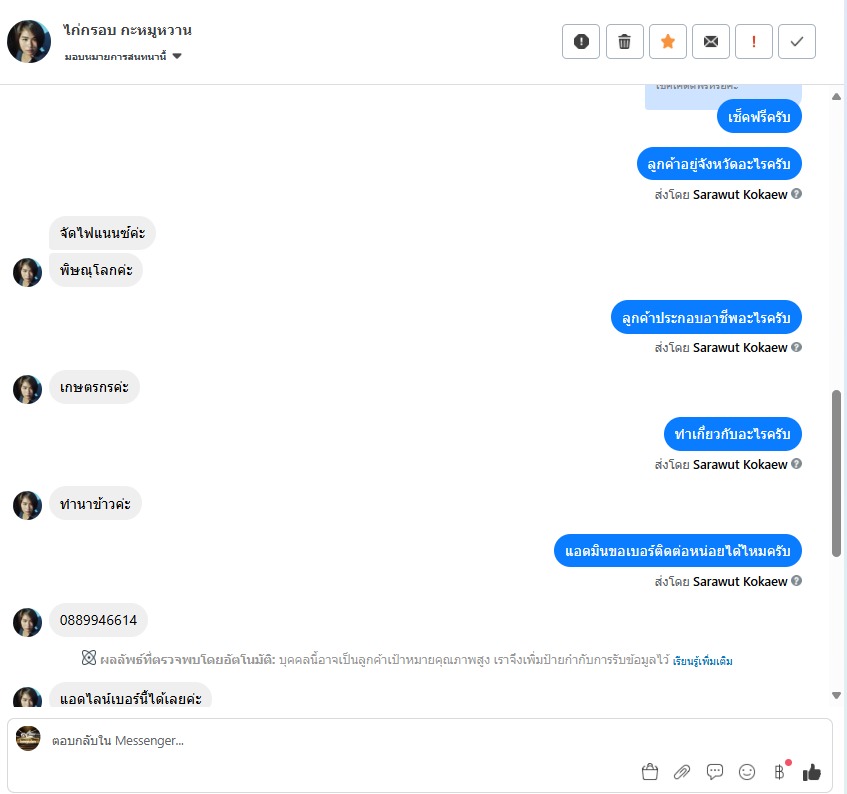This screenshot has height=794, width=847.
Task: Mark conversation as spam with octagon icon
Action: click(x=581, y=42)
